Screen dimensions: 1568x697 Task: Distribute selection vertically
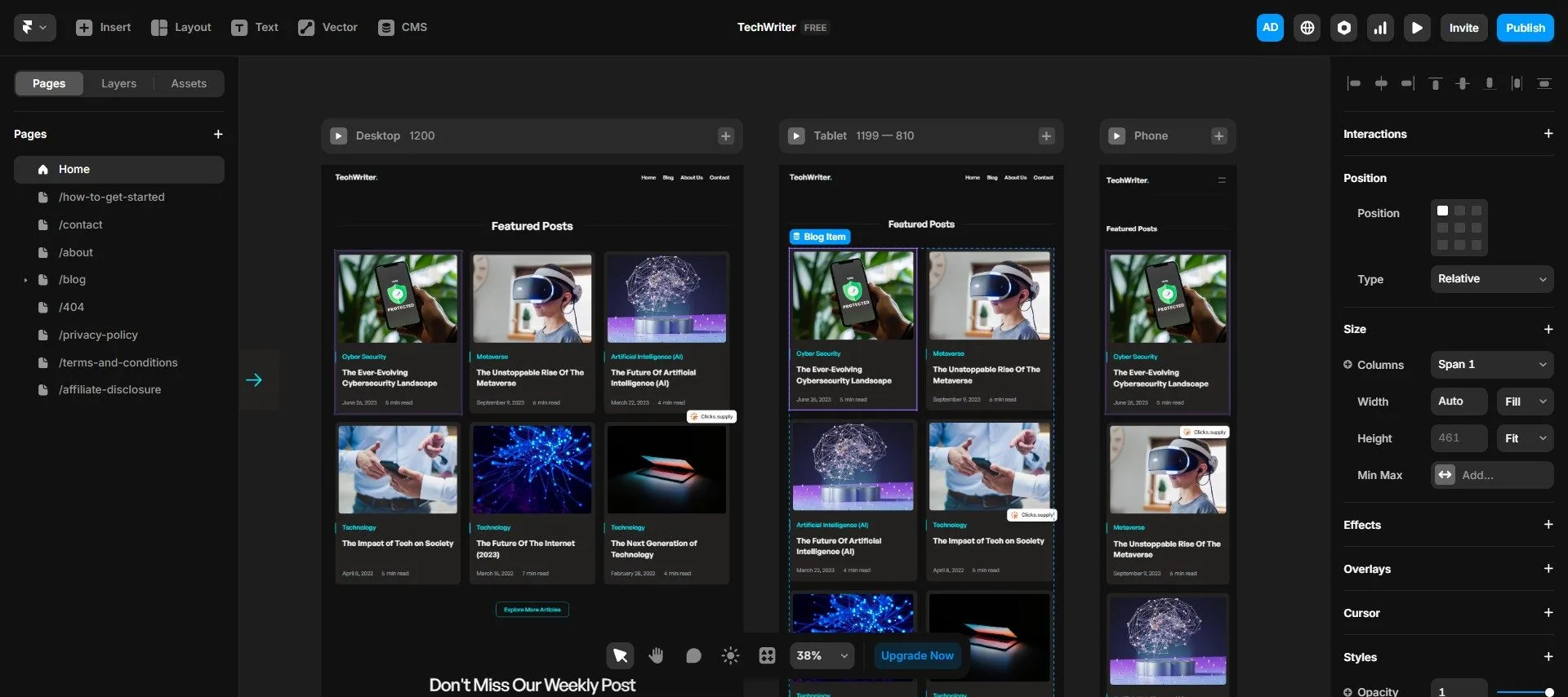(x=1543, y=83)
